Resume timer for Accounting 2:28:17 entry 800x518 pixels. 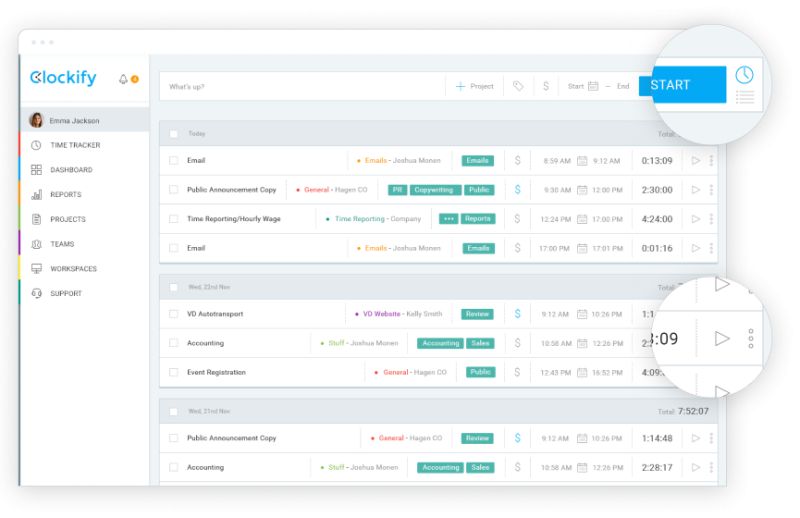[695, 467]
